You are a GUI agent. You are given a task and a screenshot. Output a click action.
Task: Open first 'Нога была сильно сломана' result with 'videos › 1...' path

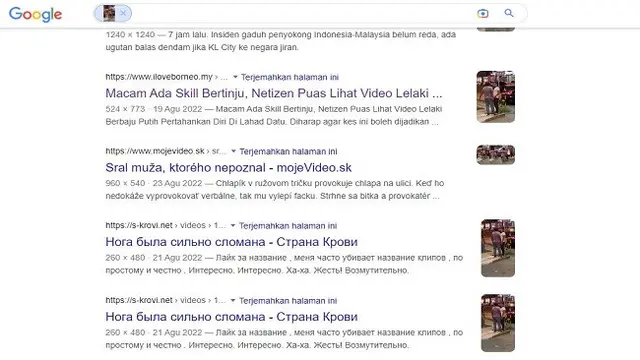231,242
